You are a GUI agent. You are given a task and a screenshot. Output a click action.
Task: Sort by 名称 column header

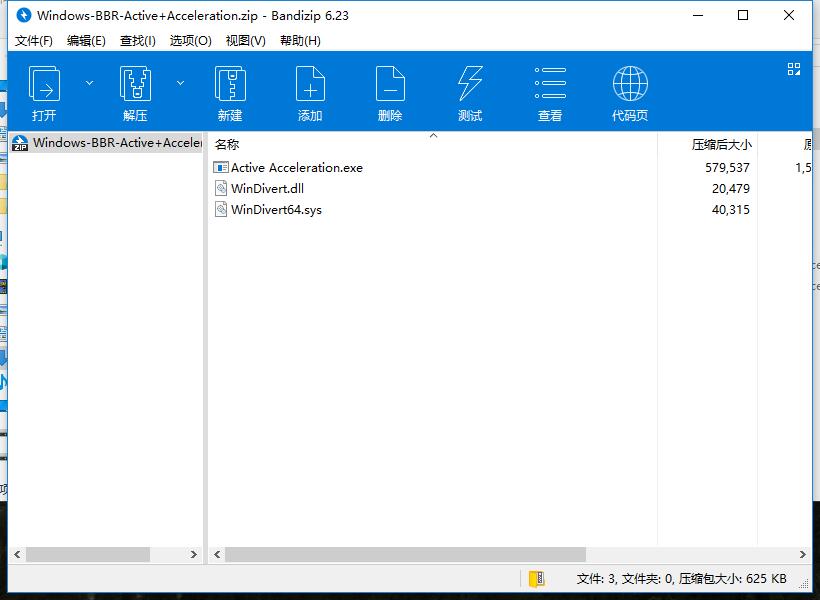click(227, 144)
